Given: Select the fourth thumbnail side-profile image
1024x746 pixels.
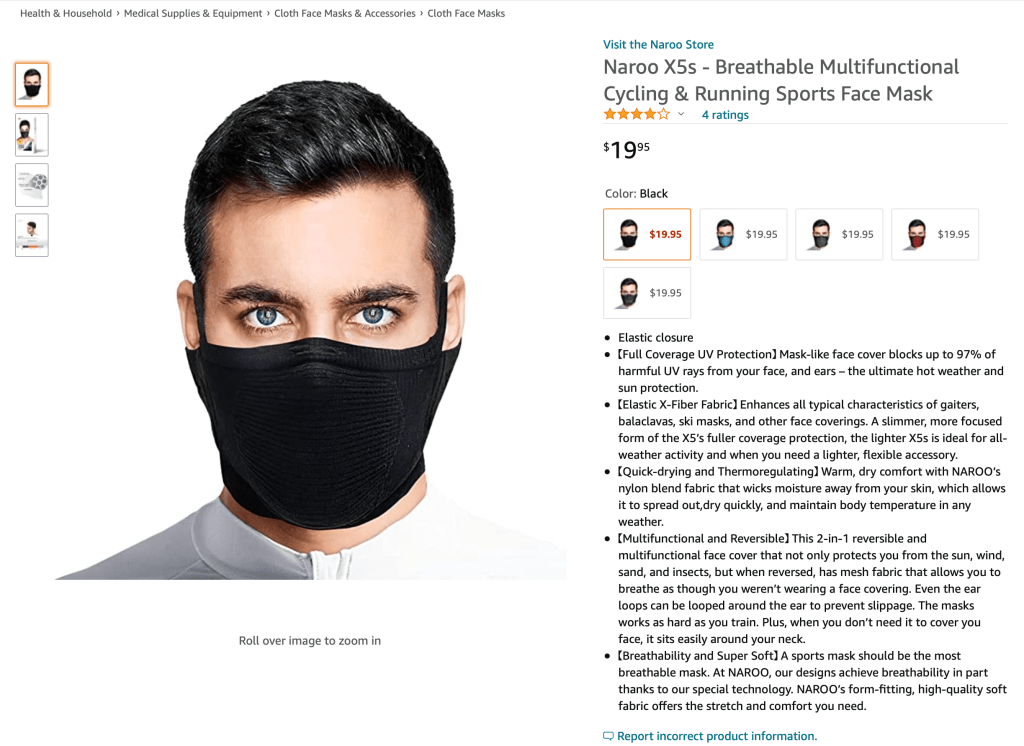Looking at the screenshot, I should 32,235.
